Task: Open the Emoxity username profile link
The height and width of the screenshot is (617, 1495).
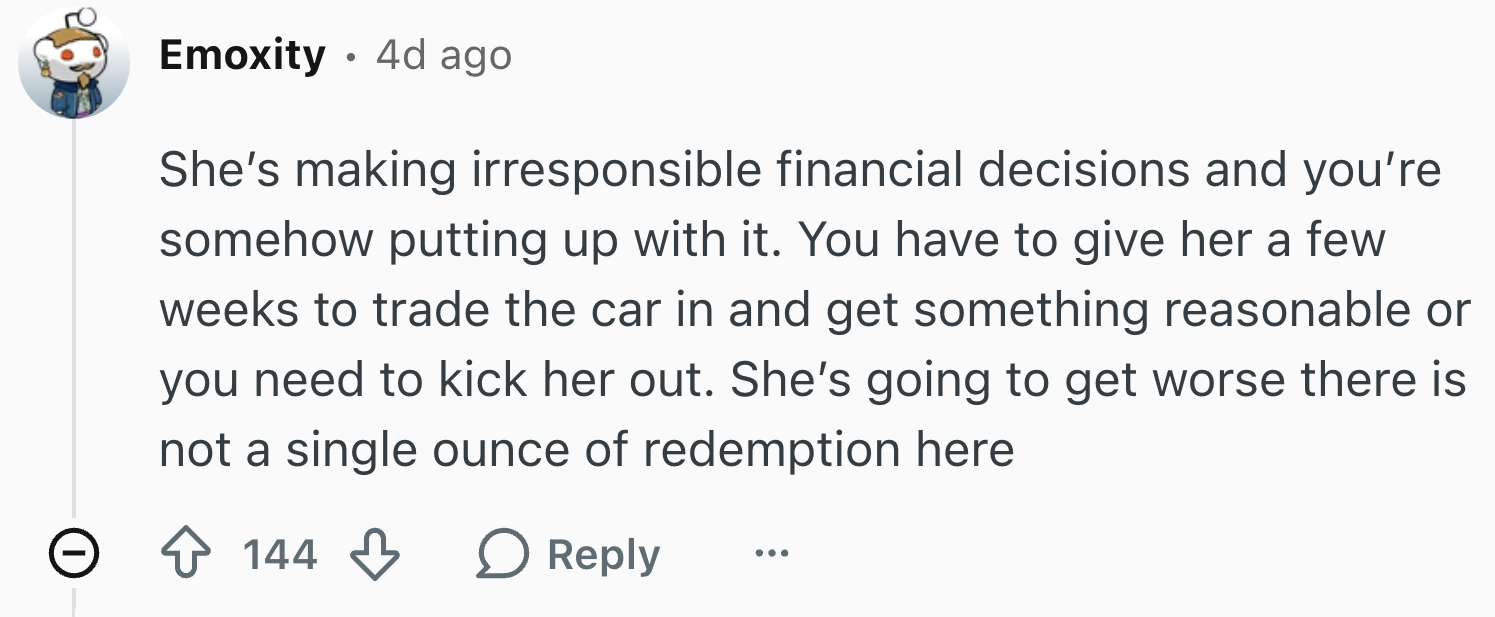Action: pyautogui.click(x=242, y=54)
